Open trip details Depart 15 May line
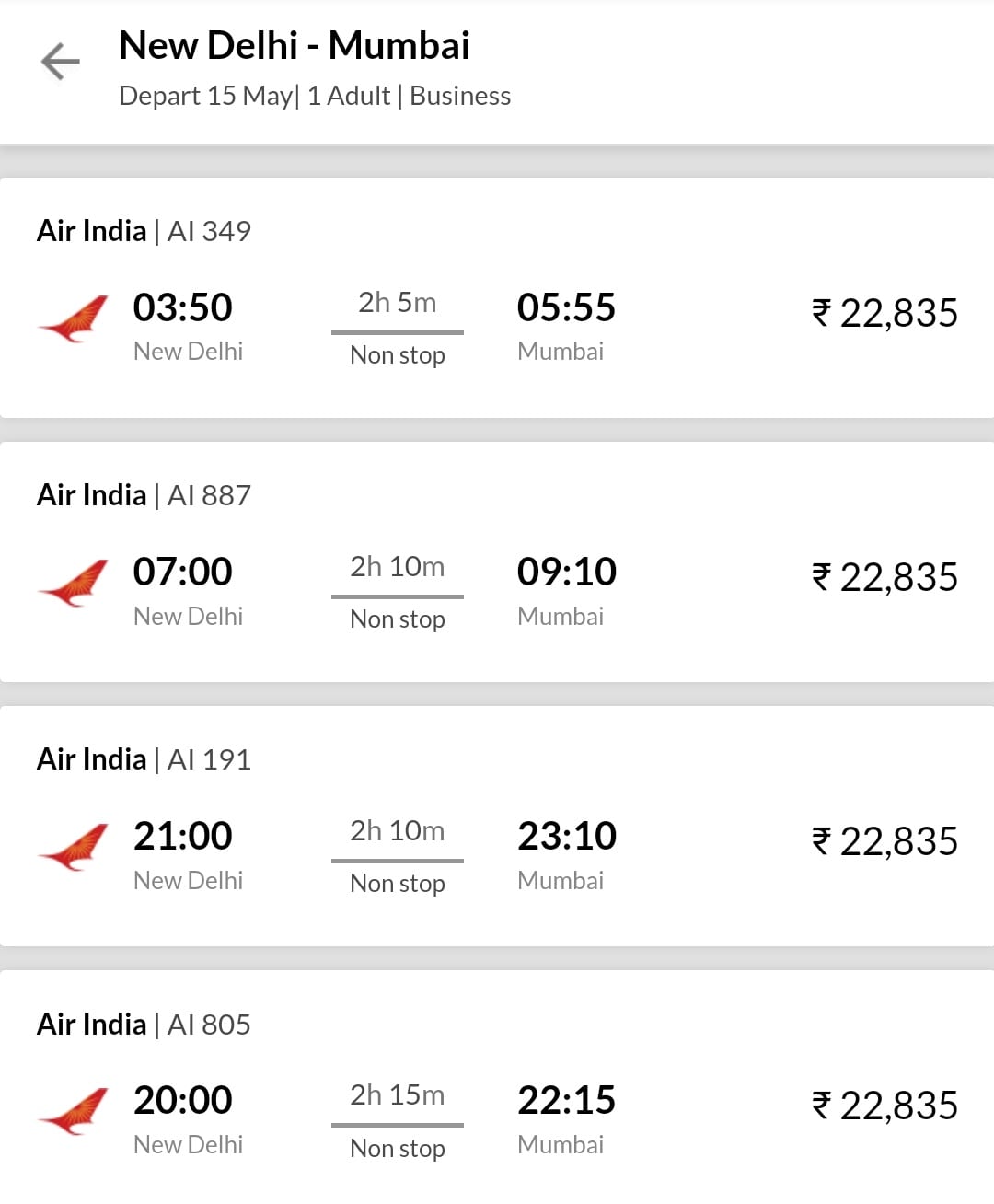 pos(315,96)
